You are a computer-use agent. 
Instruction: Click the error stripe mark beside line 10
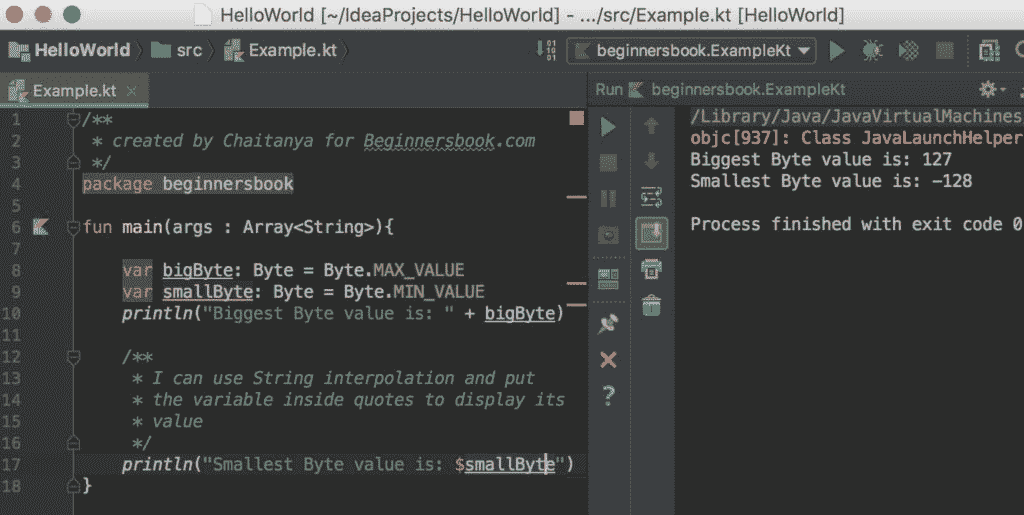[x=576, y=305]
